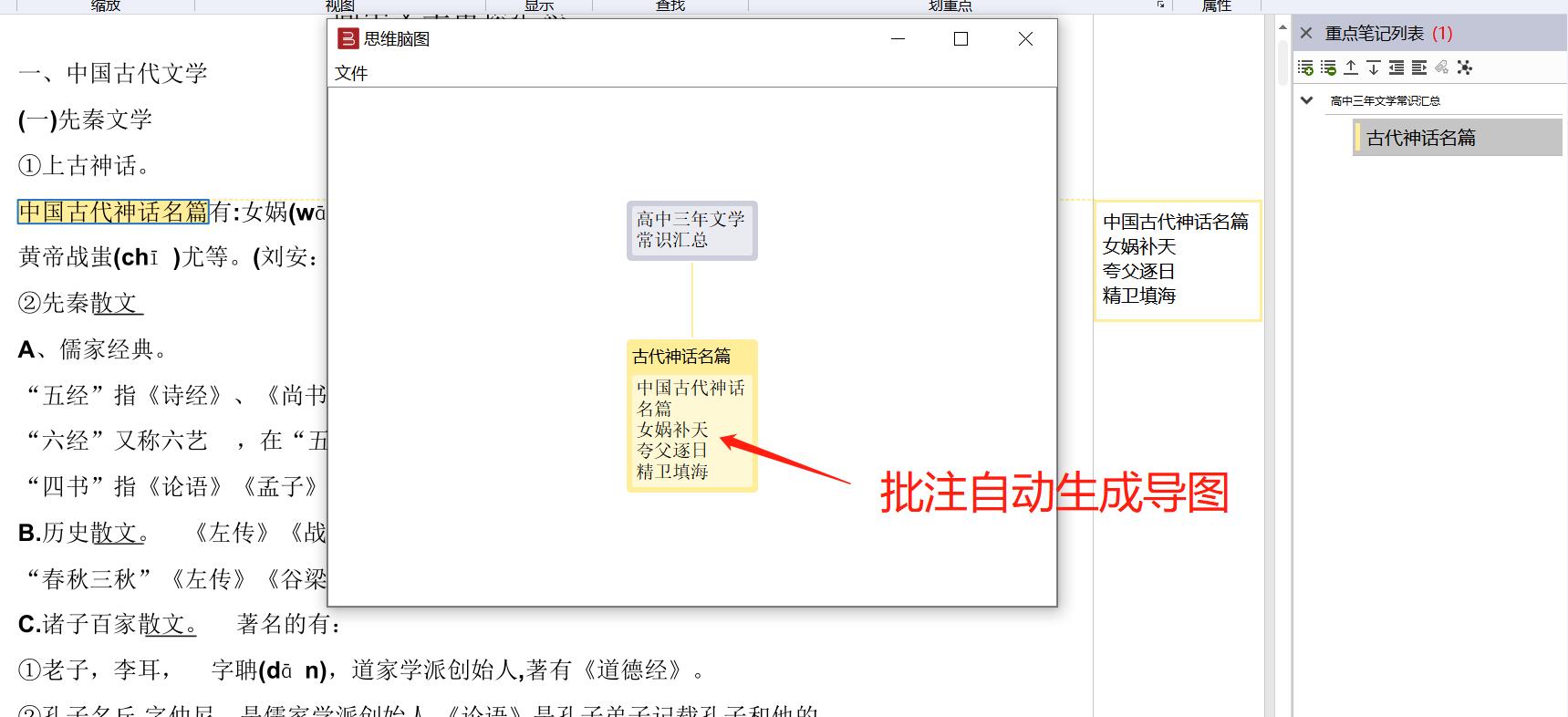The width and height of the screenshot is (1568, 717).
Task: Click the 划重点 ribbon group label
Action: click(950, 5)
